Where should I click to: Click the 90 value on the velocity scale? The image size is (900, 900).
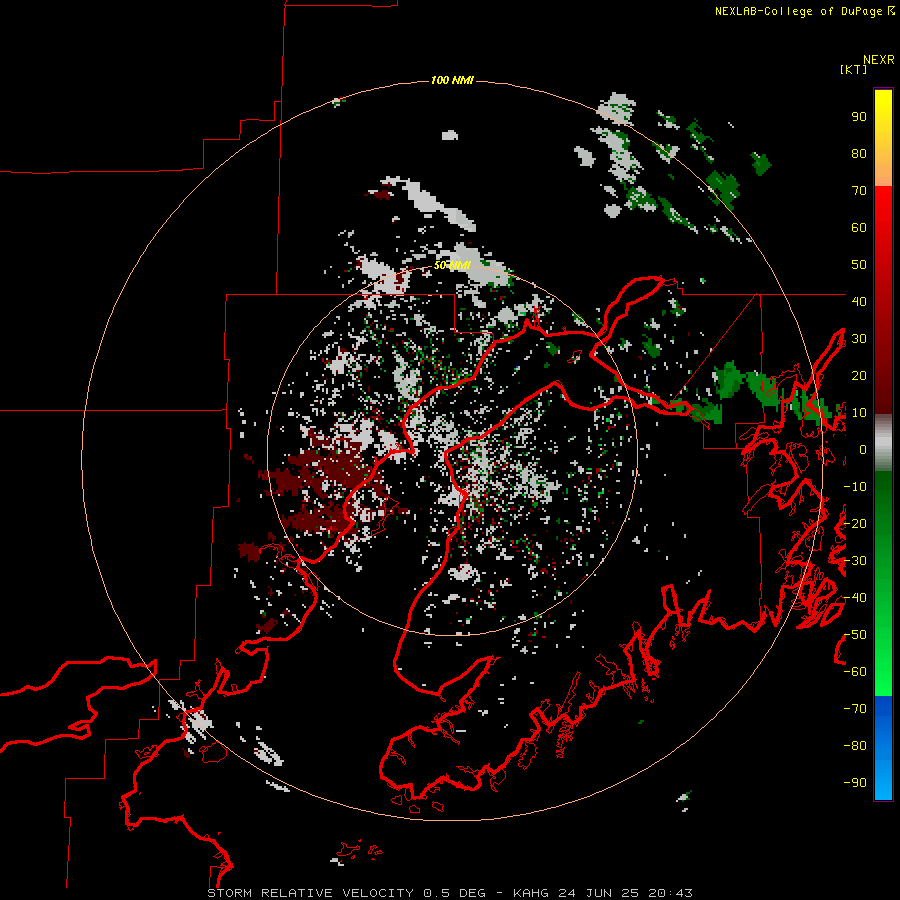pyautogui.click(x=859, y=117)
